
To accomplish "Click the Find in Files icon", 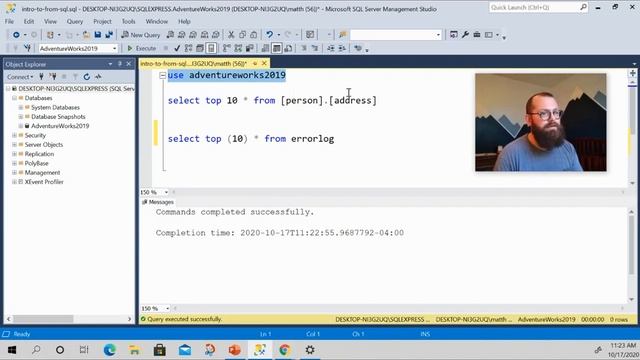I will pos(342,35).
